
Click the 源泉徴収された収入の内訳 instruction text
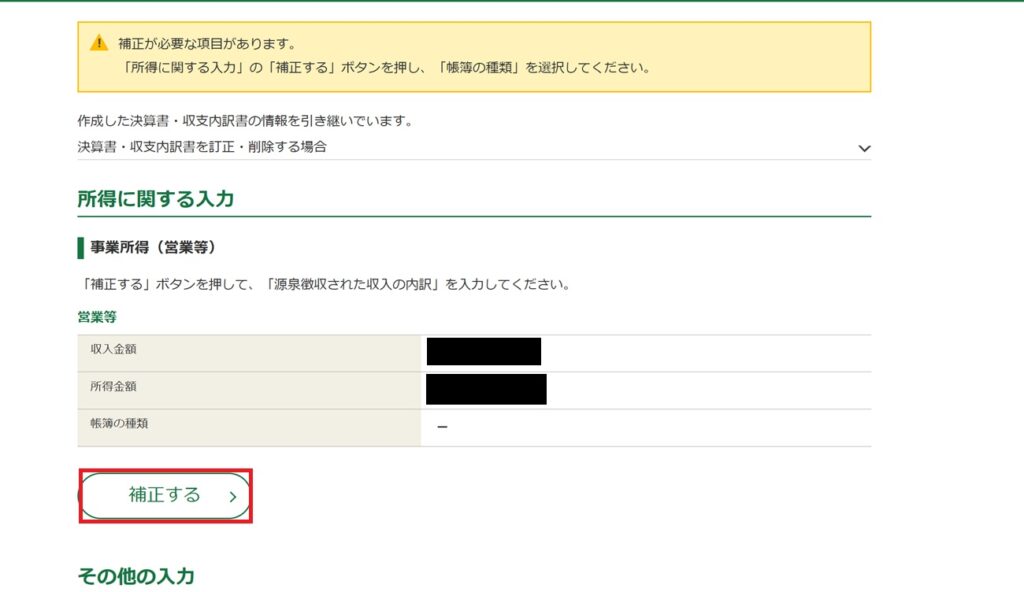[323, 284]
